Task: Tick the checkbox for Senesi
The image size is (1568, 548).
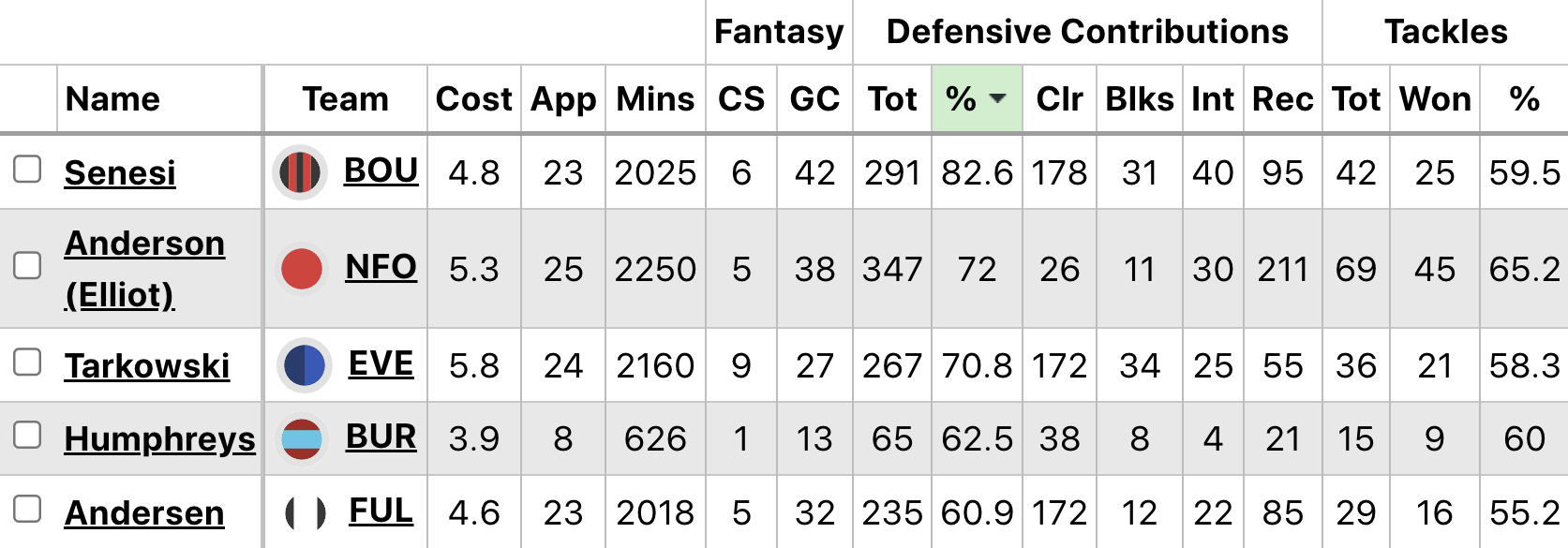Action: 27,170
